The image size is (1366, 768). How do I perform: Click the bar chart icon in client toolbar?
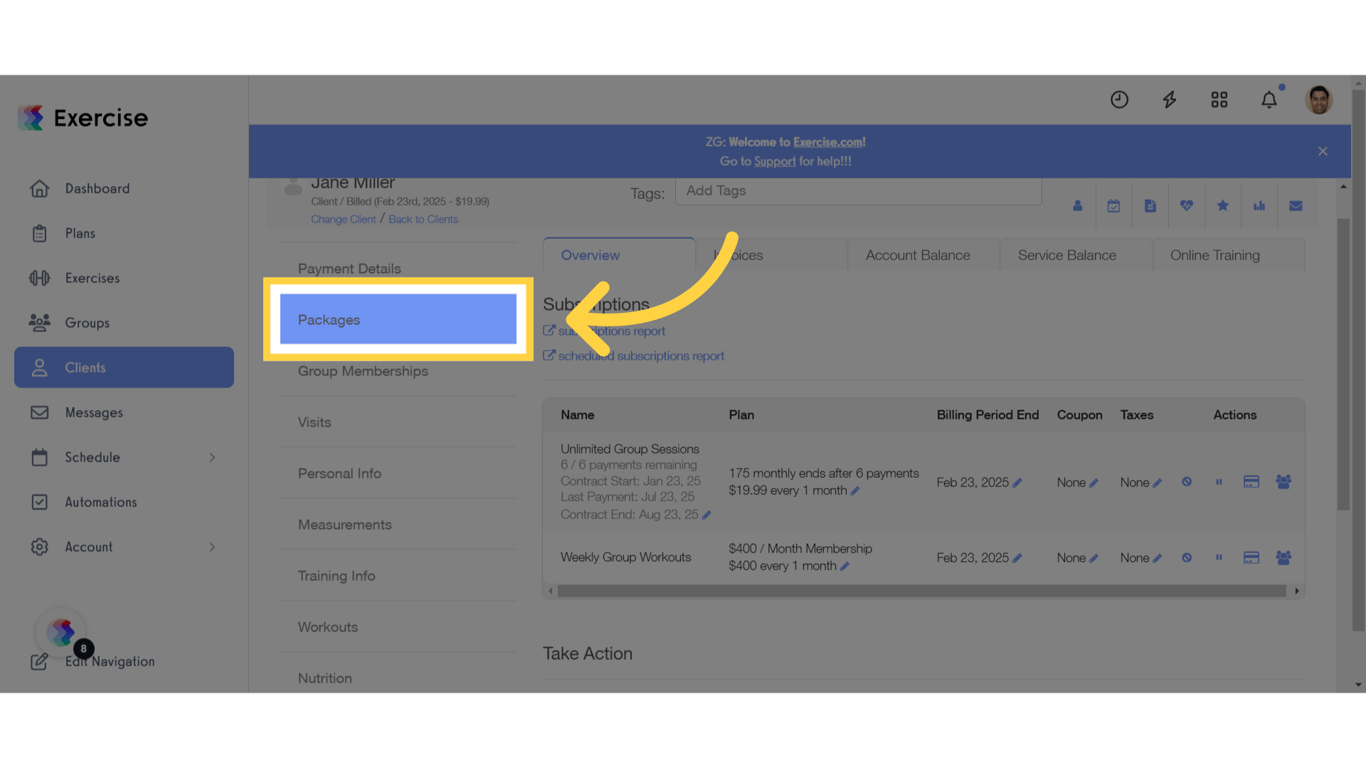pos(1259,206)
